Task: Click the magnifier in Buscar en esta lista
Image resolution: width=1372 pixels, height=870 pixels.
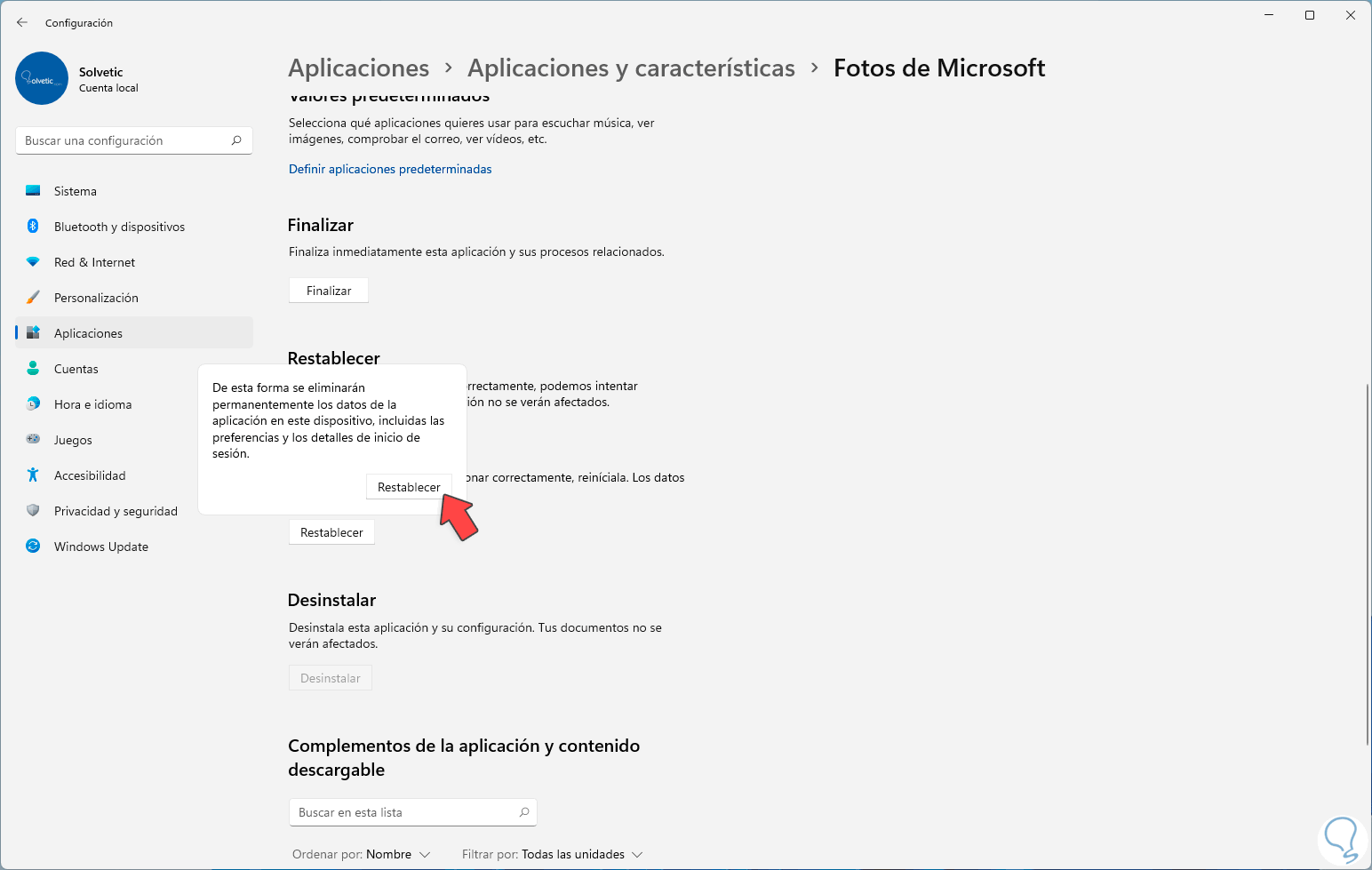Action: point(524,812)
